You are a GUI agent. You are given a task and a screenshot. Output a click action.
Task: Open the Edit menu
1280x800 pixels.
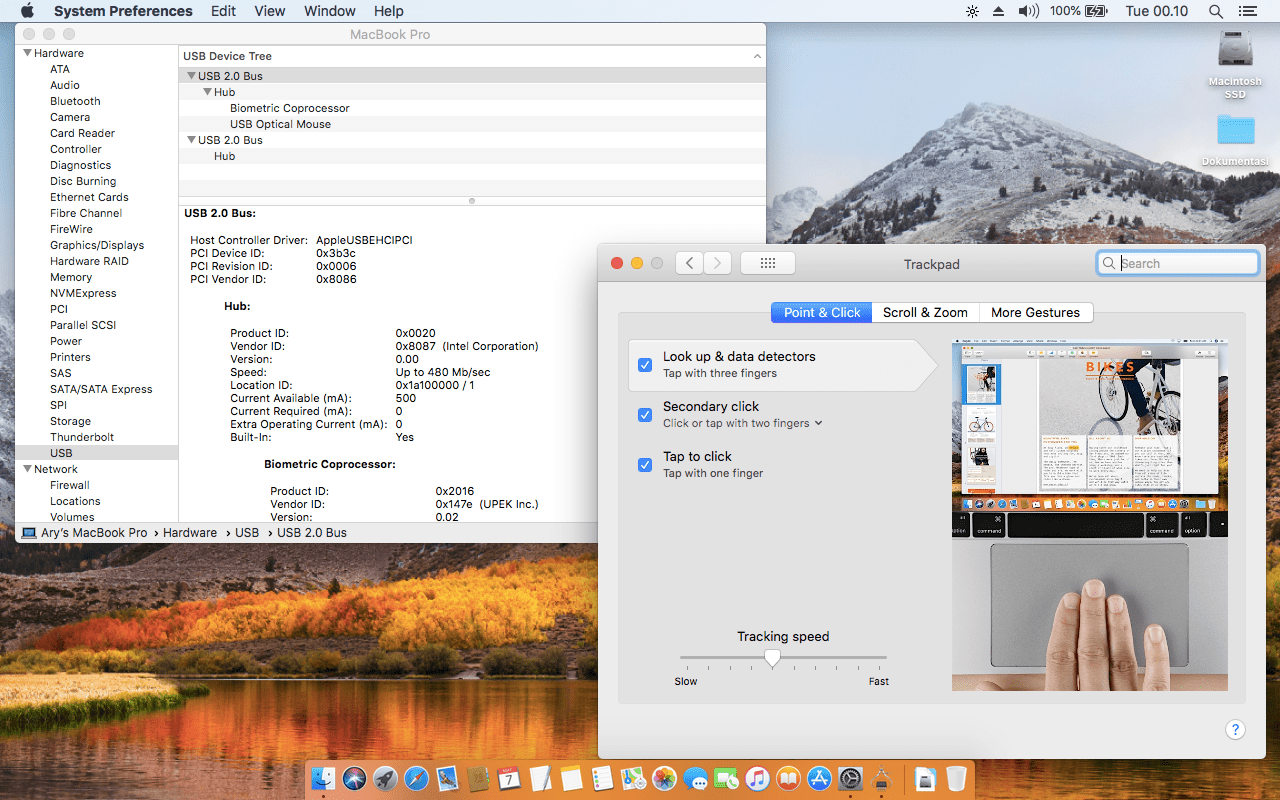224,11
